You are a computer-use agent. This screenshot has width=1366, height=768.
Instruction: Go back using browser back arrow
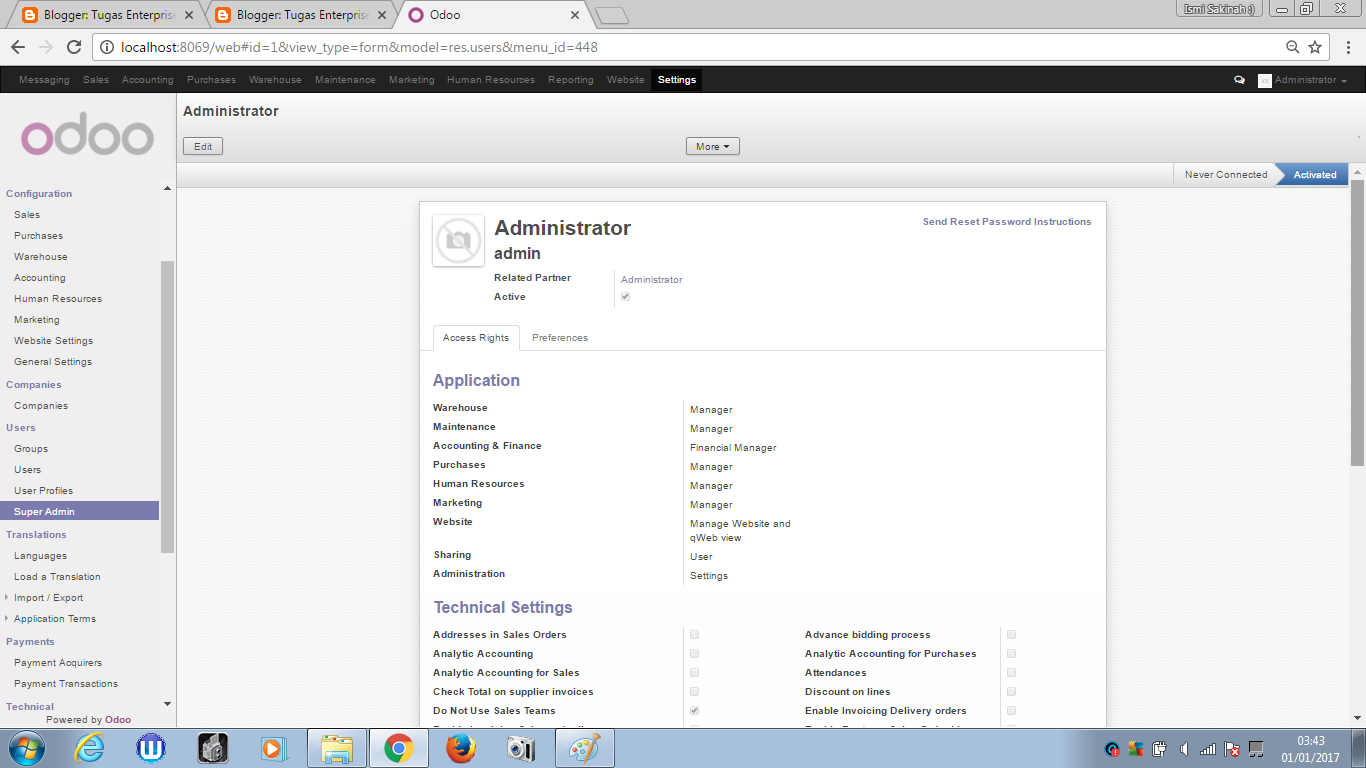(18, 47)
